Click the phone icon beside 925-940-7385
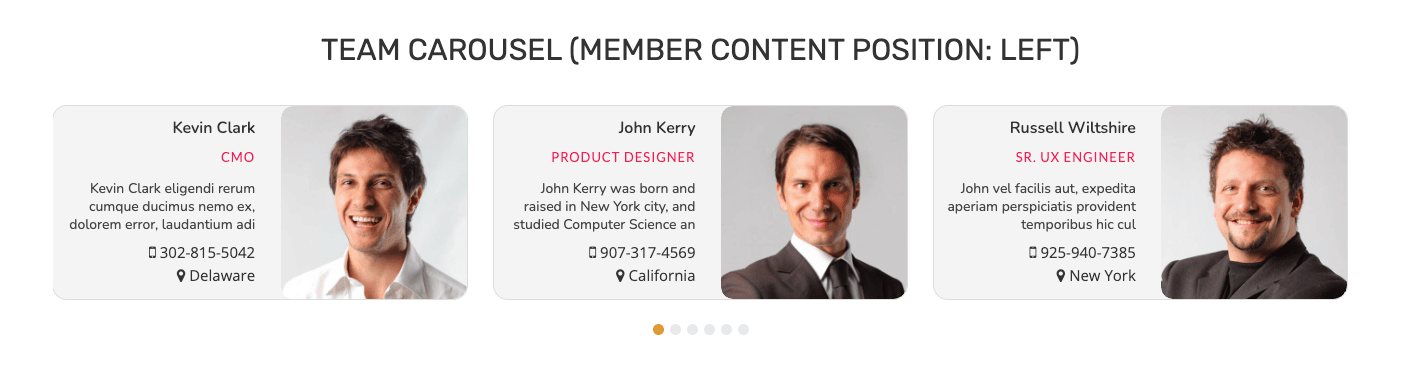The height and width of the screenshot is (376, 1403). pyautogui.click(x=1032, y=253)
